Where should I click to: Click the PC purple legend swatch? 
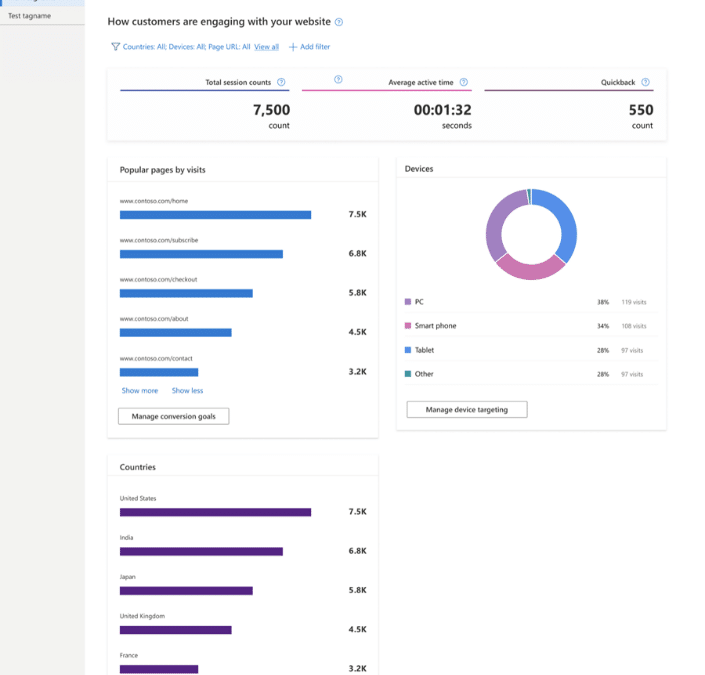click(x=408, y=302)
